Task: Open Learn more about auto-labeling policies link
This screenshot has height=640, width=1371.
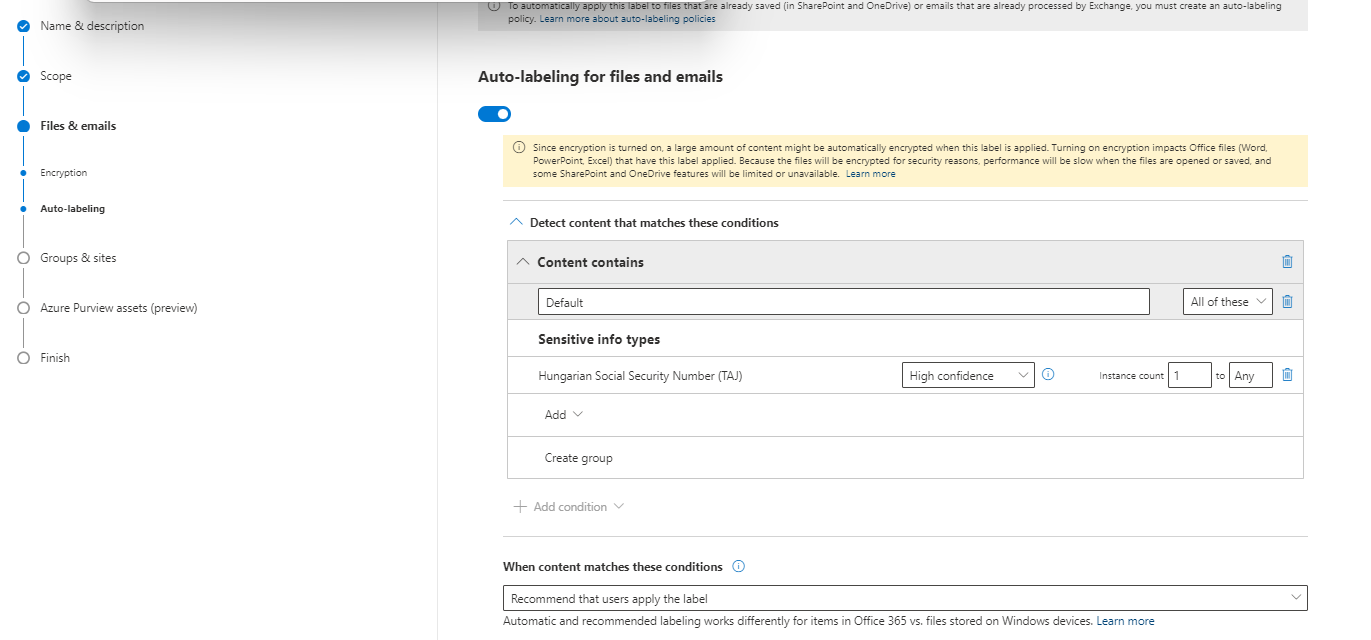Action: coord(627,19)
